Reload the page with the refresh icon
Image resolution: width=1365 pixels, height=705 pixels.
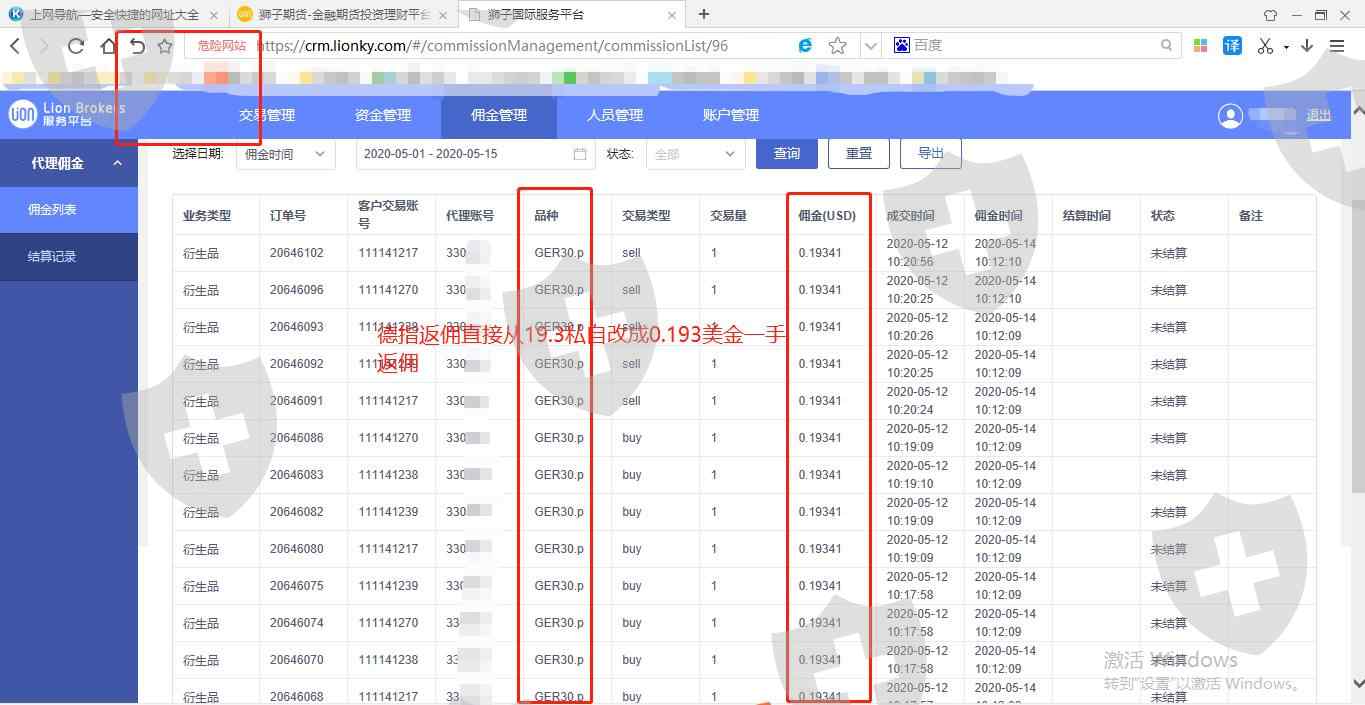coord(76,46)
